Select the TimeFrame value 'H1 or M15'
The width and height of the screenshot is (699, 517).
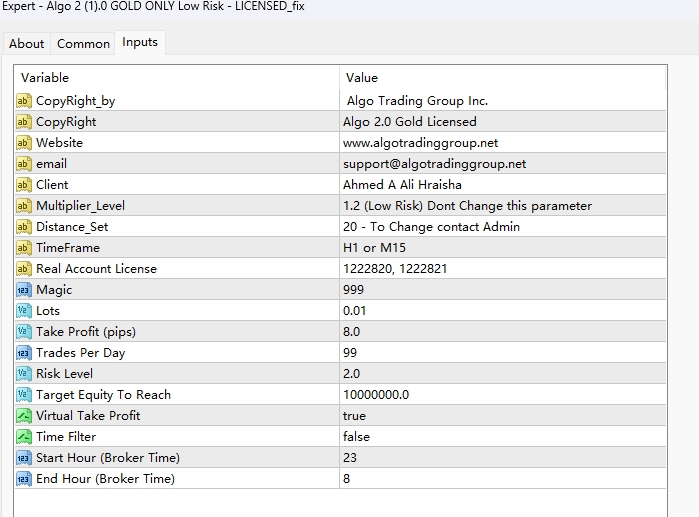tap(374, 248)
